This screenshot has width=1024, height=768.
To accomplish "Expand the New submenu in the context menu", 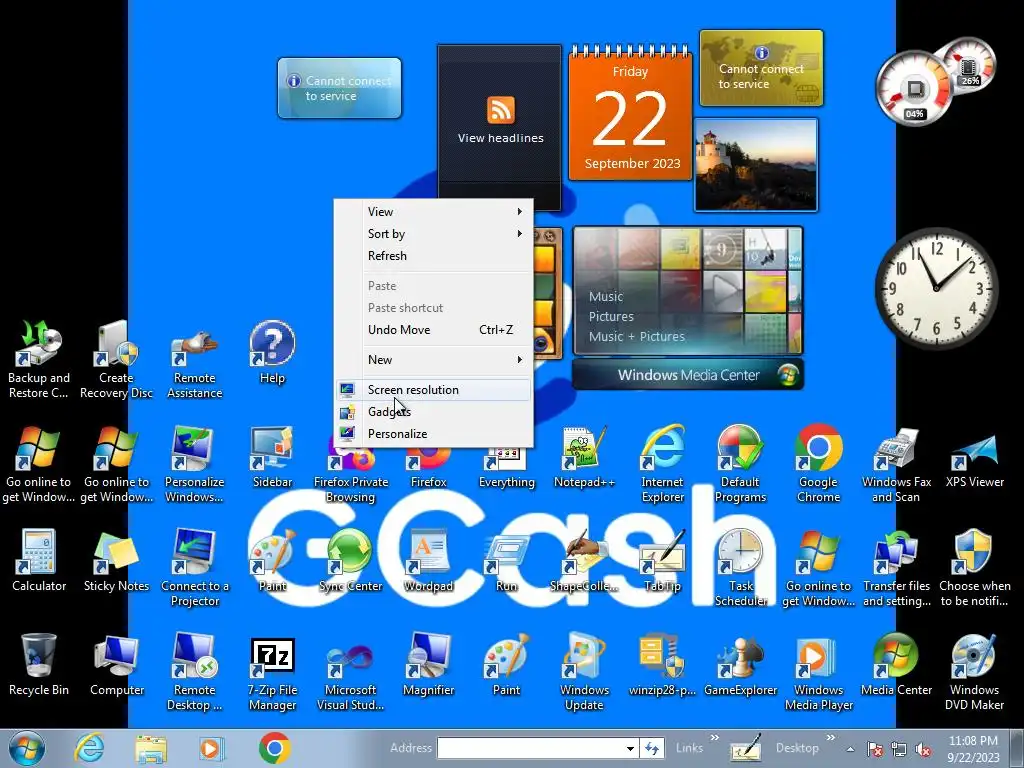I will tap(434, 360).
